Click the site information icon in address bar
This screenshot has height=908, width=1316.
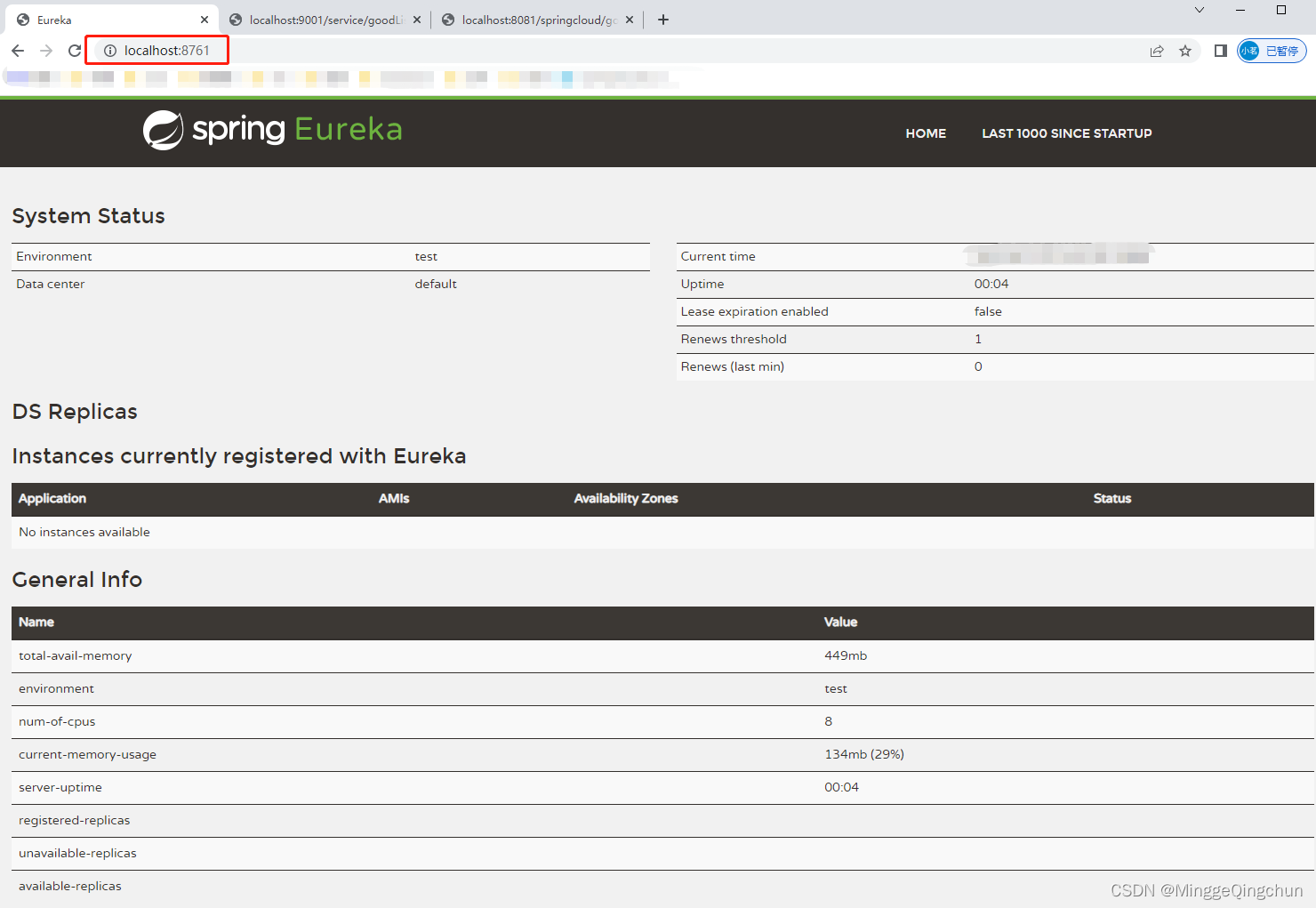click(x=110, y=51)
